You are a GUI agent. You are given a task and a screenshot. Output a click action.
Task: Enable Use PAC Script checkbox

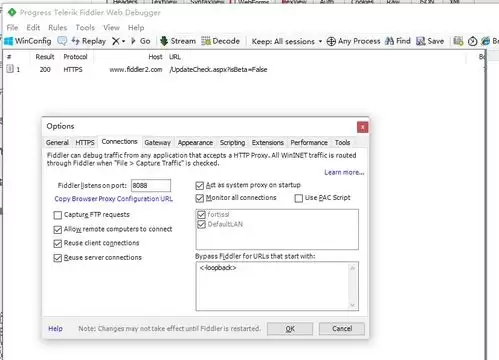[x=299, y=198]
